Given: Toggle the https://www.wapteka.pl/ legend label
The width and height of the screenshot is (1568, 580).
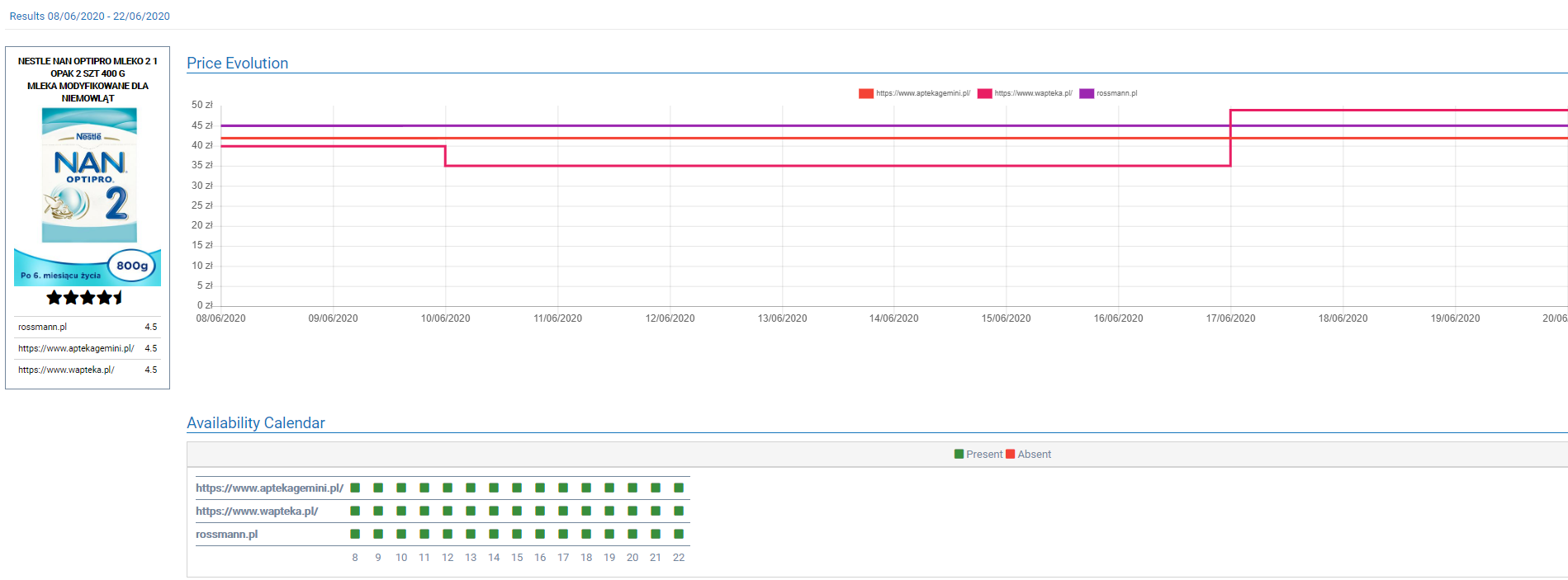Looking at the screenshot, I should 1033,93.
